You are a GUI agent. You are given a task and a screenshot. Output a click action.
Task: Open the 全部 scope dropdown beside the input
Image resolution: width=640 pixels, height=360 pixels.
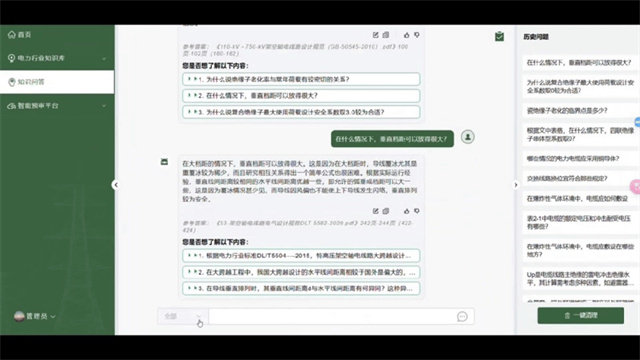coord(183,316)
